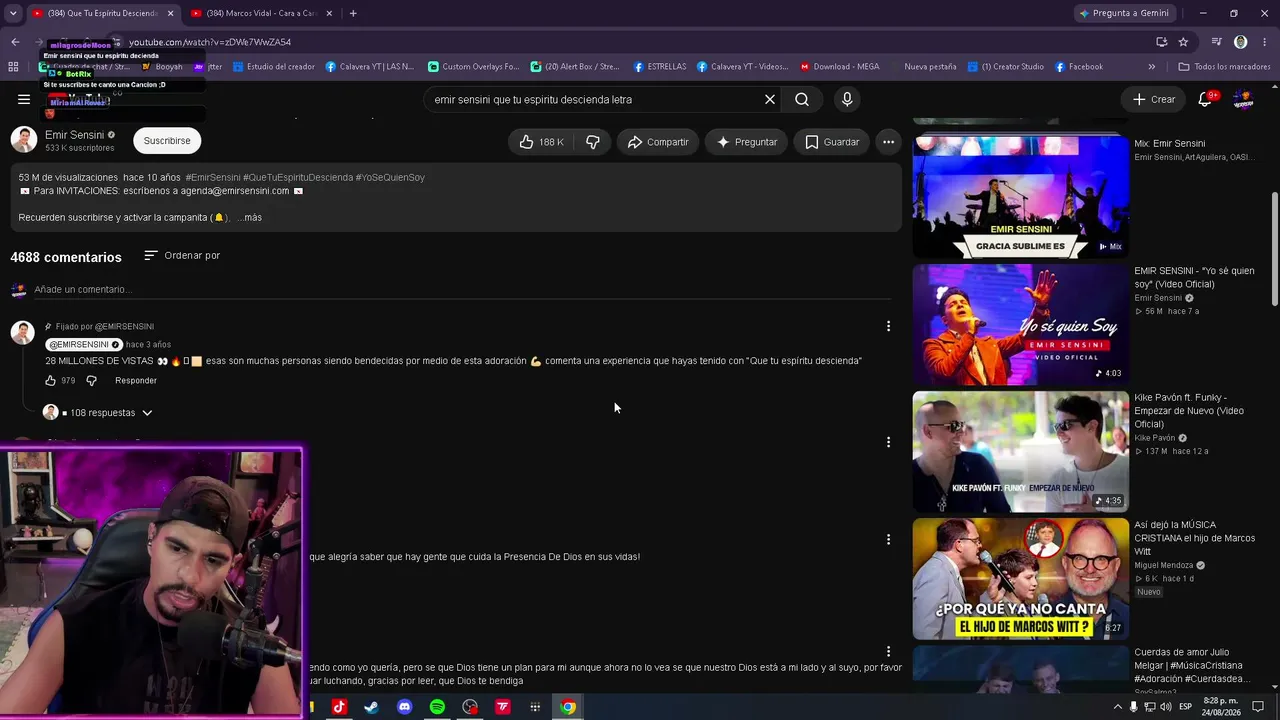Switch to Chrome in the taskbar

tap(568, 707)
